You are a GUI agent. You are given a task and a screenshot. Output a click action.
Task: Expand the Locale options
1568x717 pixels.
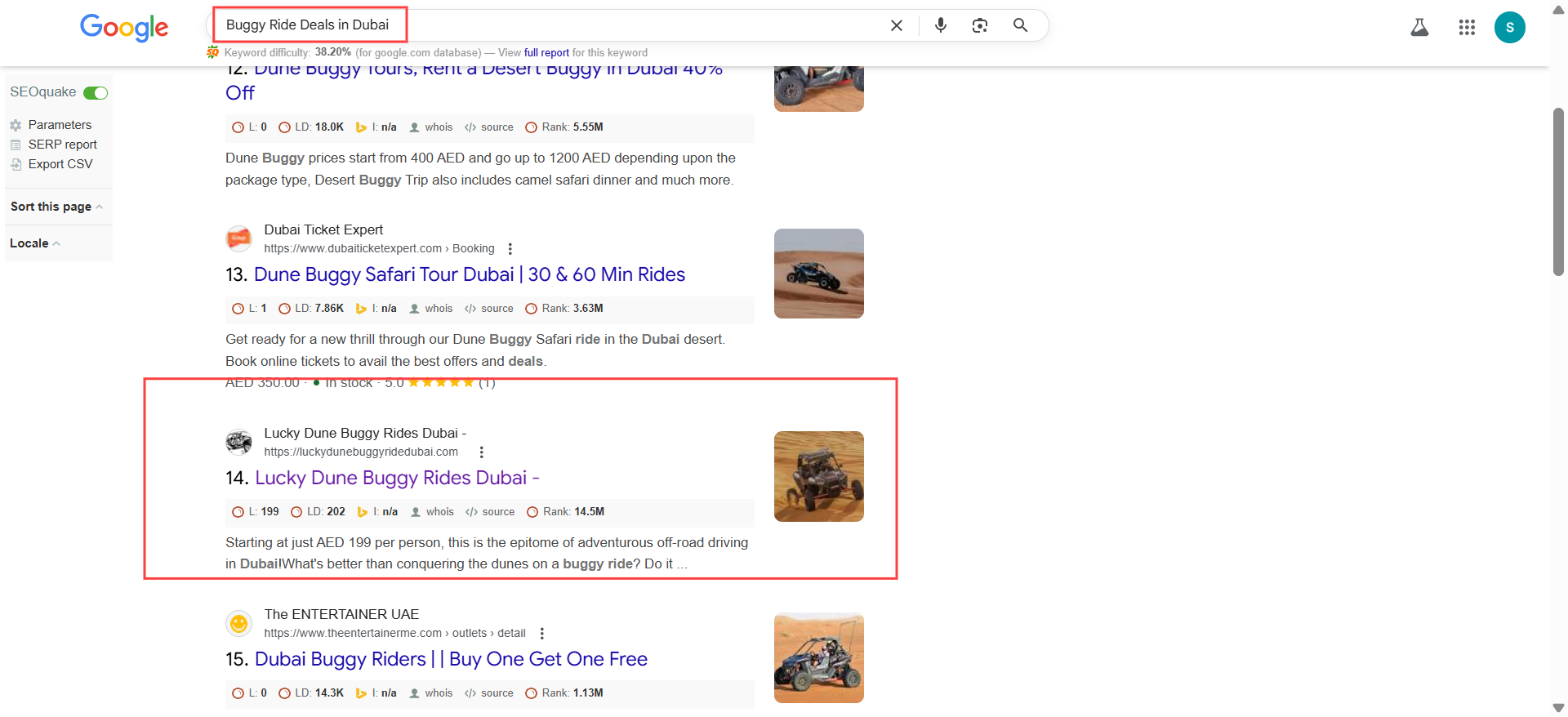(x=35, y=243)
